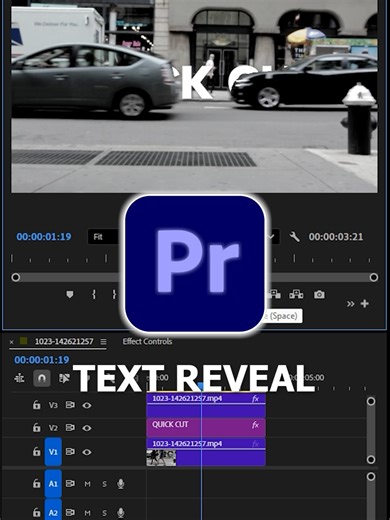This screenshot has height=520, width=390.
Task: Select the 1023-142621257 timeline tab
Action: pyautogui.click(x=64, y=341)
